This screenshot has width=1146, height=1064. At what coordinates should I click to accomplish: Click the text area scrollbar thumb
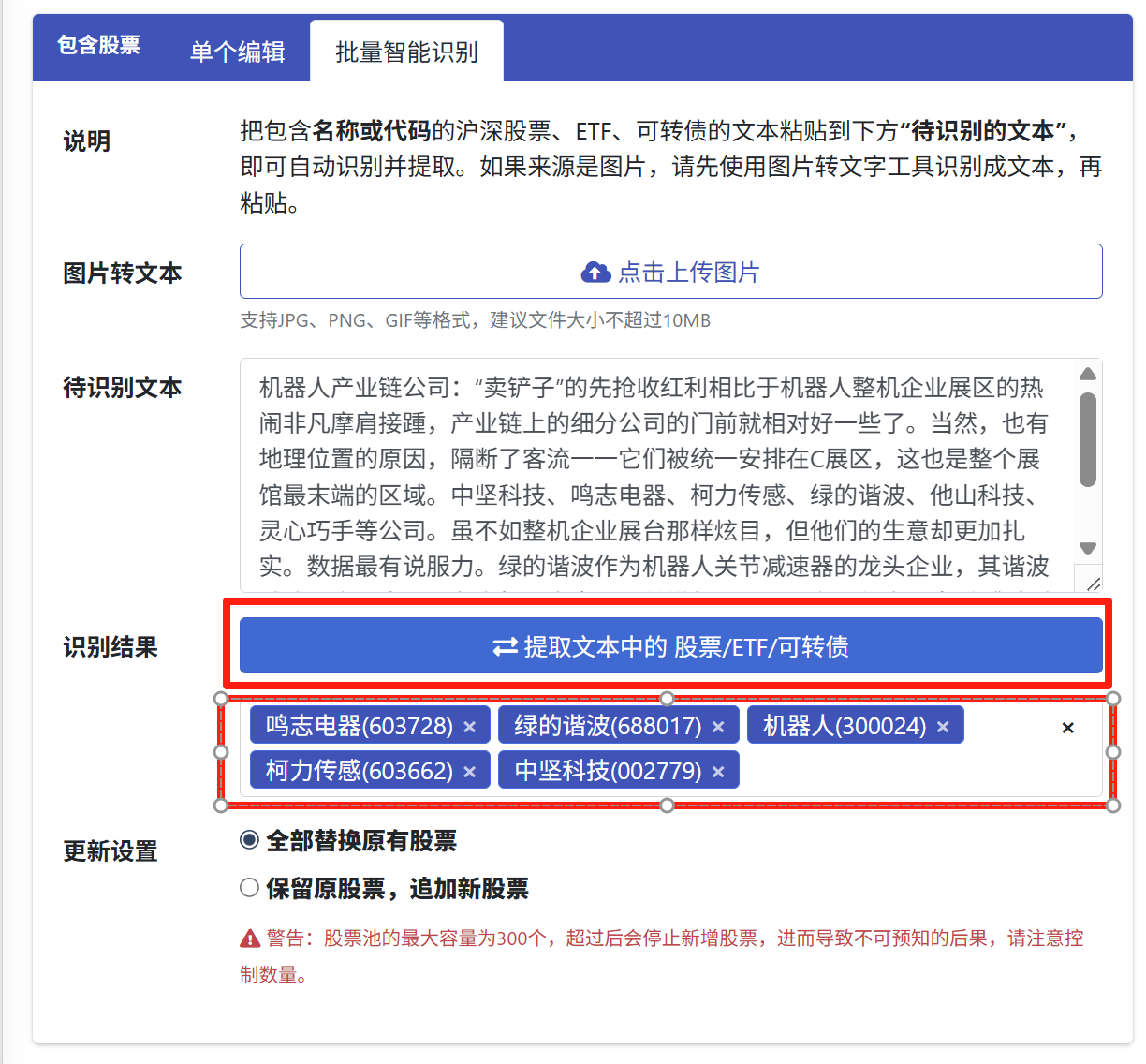[x=1087, y=440]
